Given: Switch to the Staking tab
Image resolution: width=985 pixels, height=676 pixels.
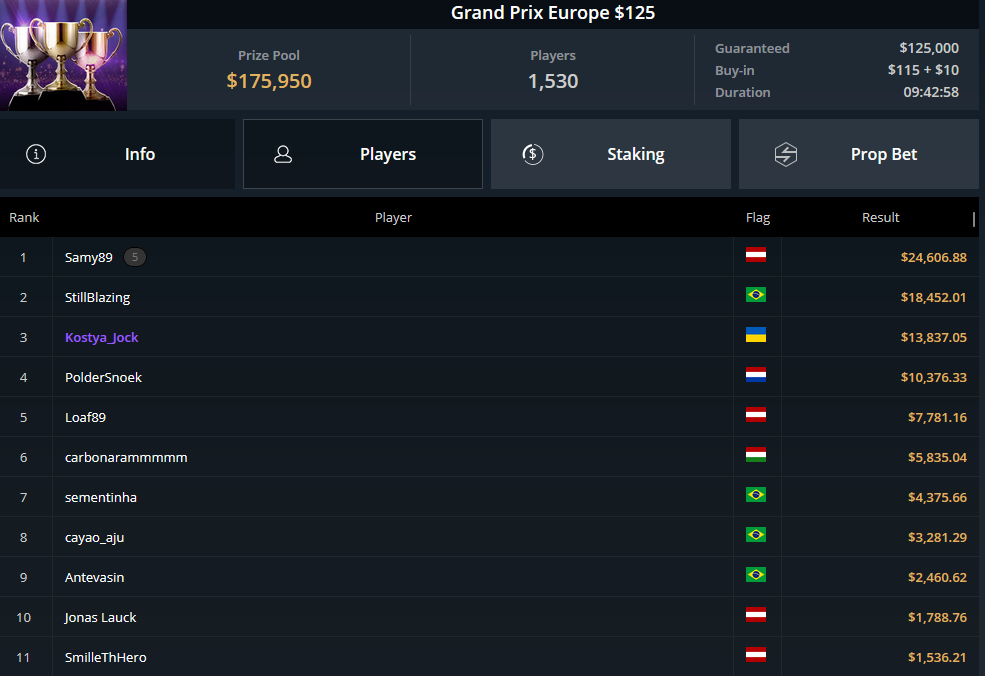Looking at the screenshot, I should (x=611, y=154).
